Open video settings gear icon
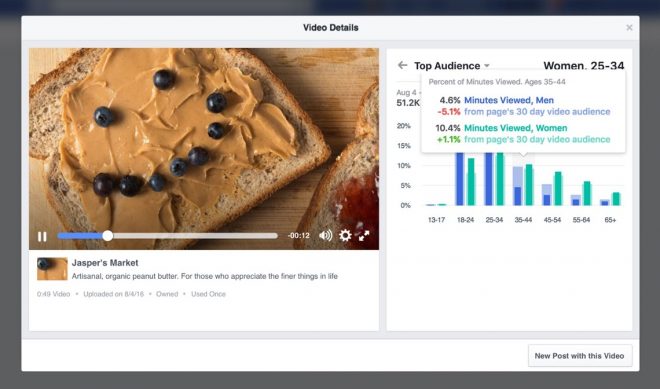The width and height of the screenshot is (660, 389). click(345, 235)
